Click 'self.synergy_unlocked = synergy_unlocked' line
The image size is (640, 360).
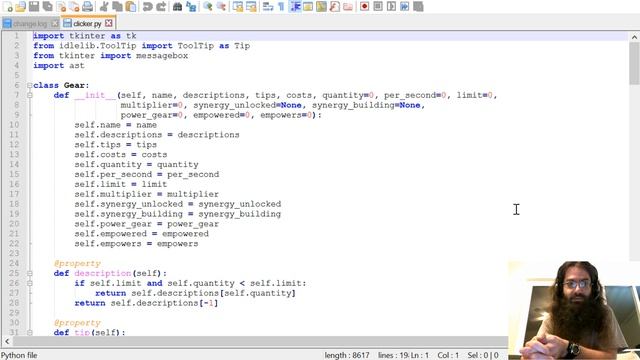point(178,204)
